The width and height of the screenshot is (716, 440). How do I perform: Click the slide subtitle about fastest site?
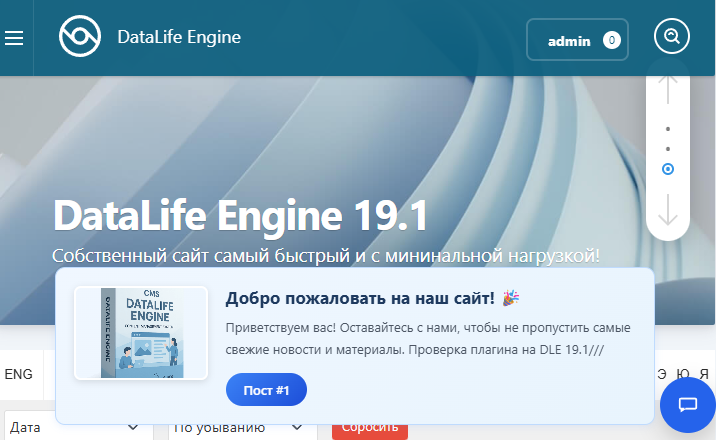point(326,256)
